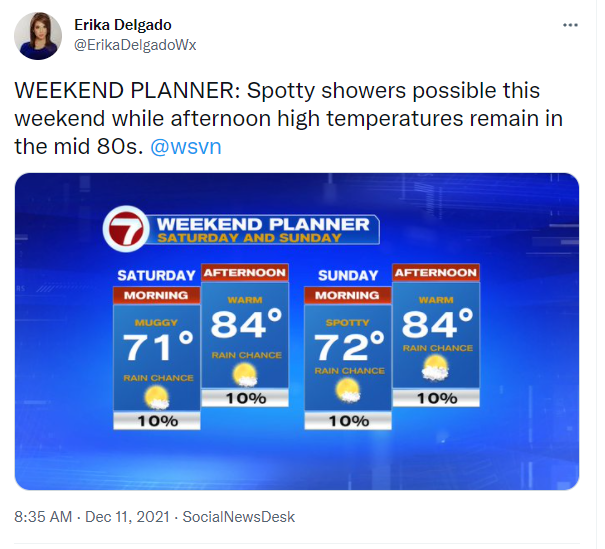605x549 pixels.
Task: Click the tweet text about spotty showers
Action: [287, 119]
